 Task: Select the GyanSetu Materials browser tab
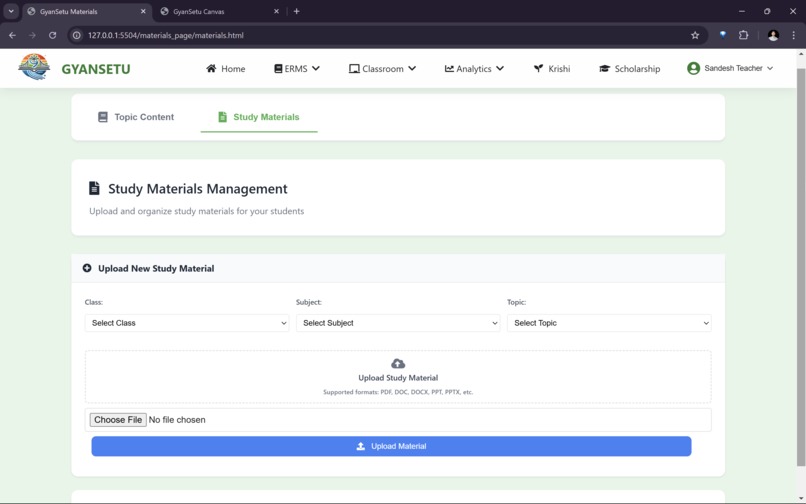[87, 11]
